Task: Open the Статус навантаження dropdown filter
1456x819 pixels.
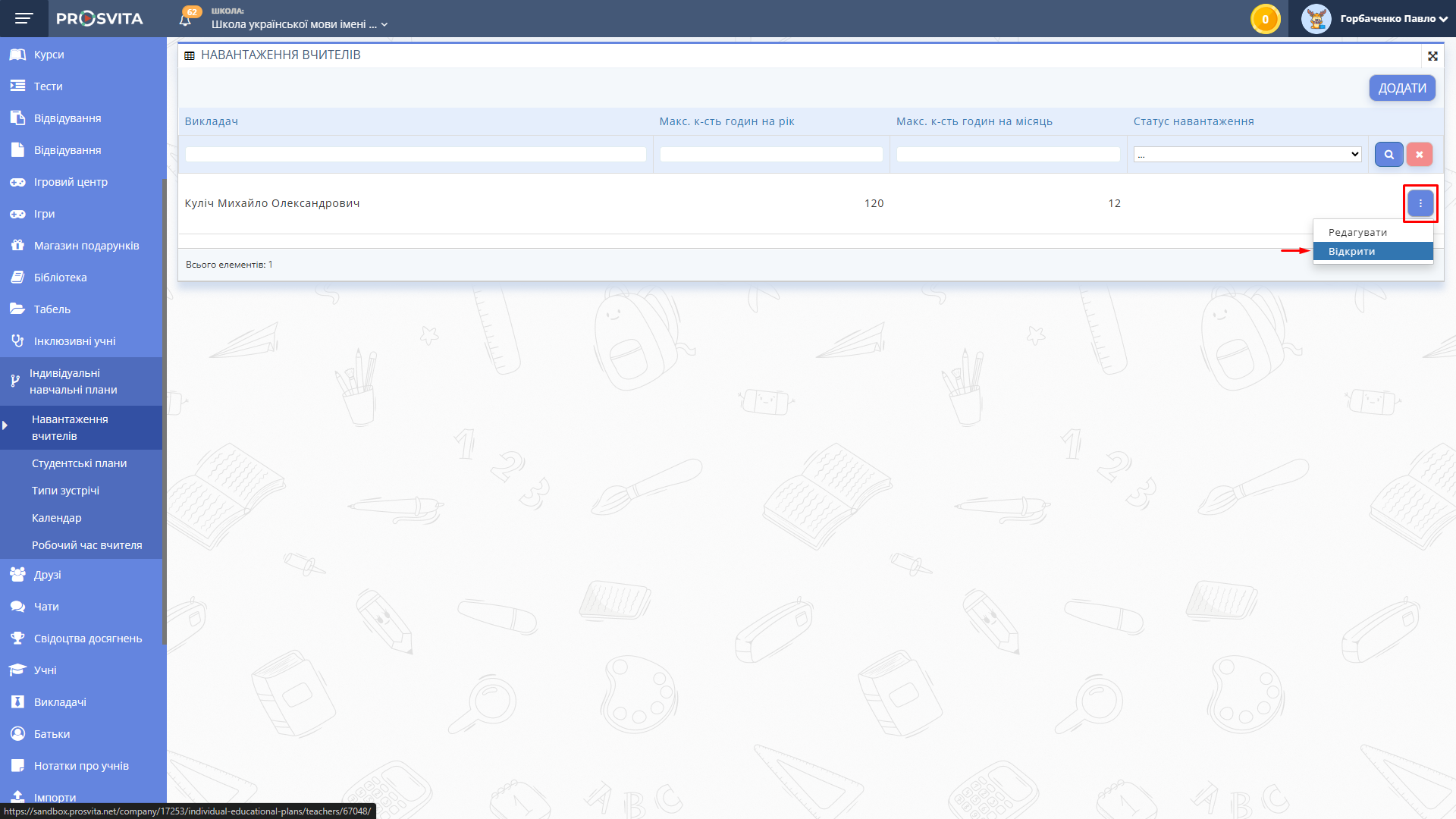Action: tap(1247, 155)
